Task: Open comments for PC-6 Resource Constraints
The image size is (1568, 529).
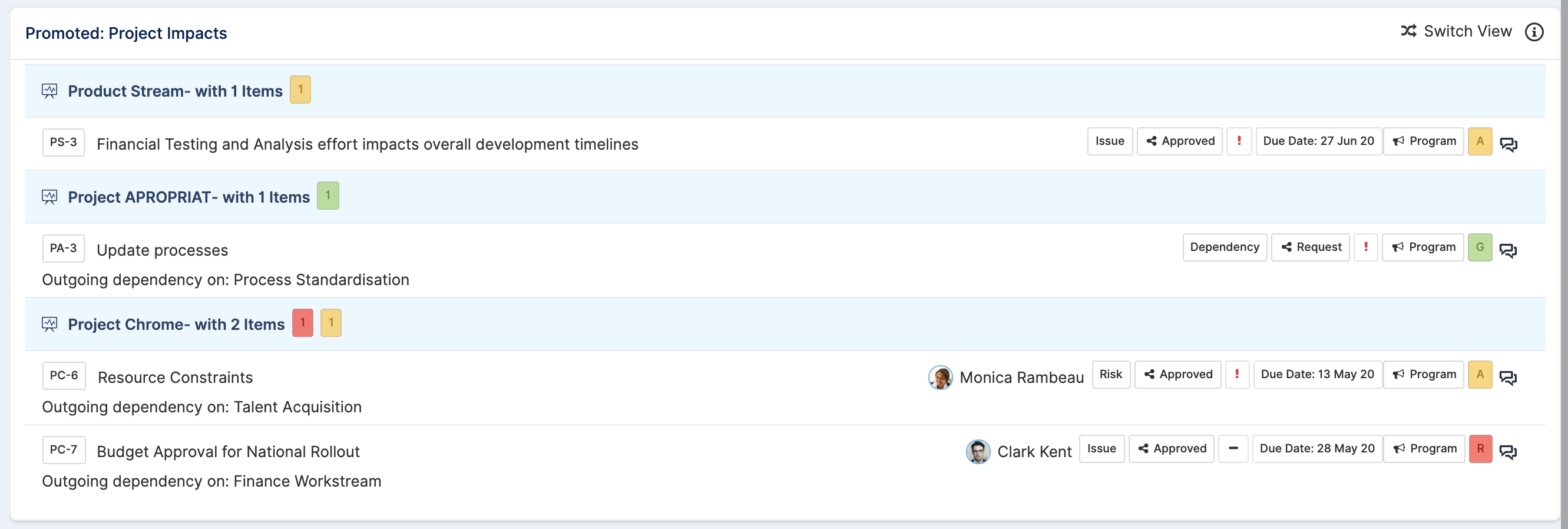Action: coord(1508,378)
